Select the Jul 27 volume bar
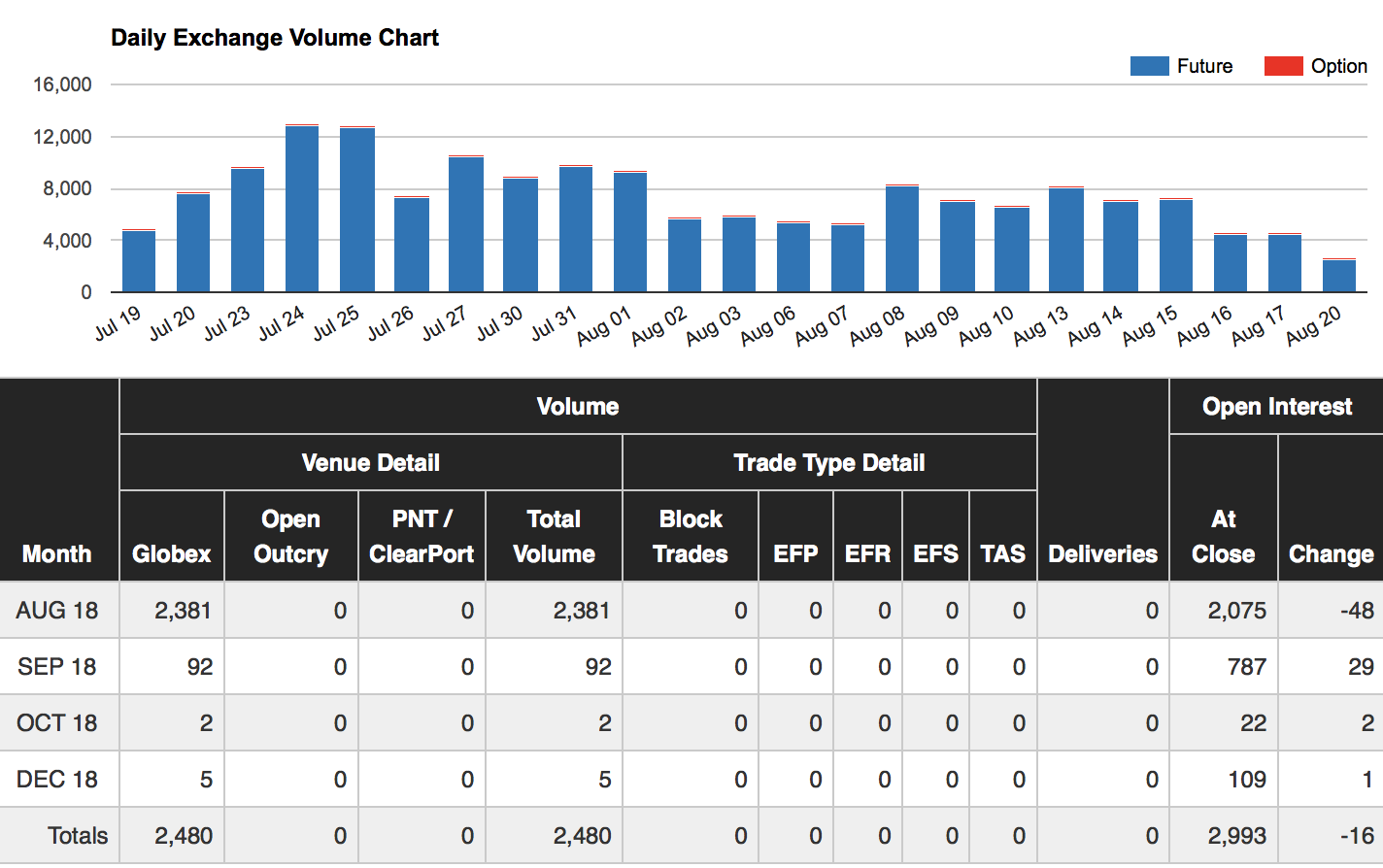Screen dimensions: 1383x868 click(x=466, y=223)
